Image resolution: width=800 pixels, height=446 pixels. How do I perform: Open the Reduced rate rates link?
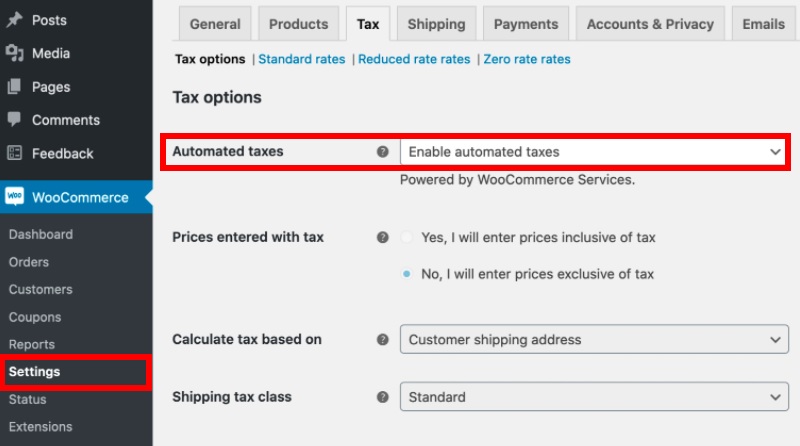coord(414,59)
